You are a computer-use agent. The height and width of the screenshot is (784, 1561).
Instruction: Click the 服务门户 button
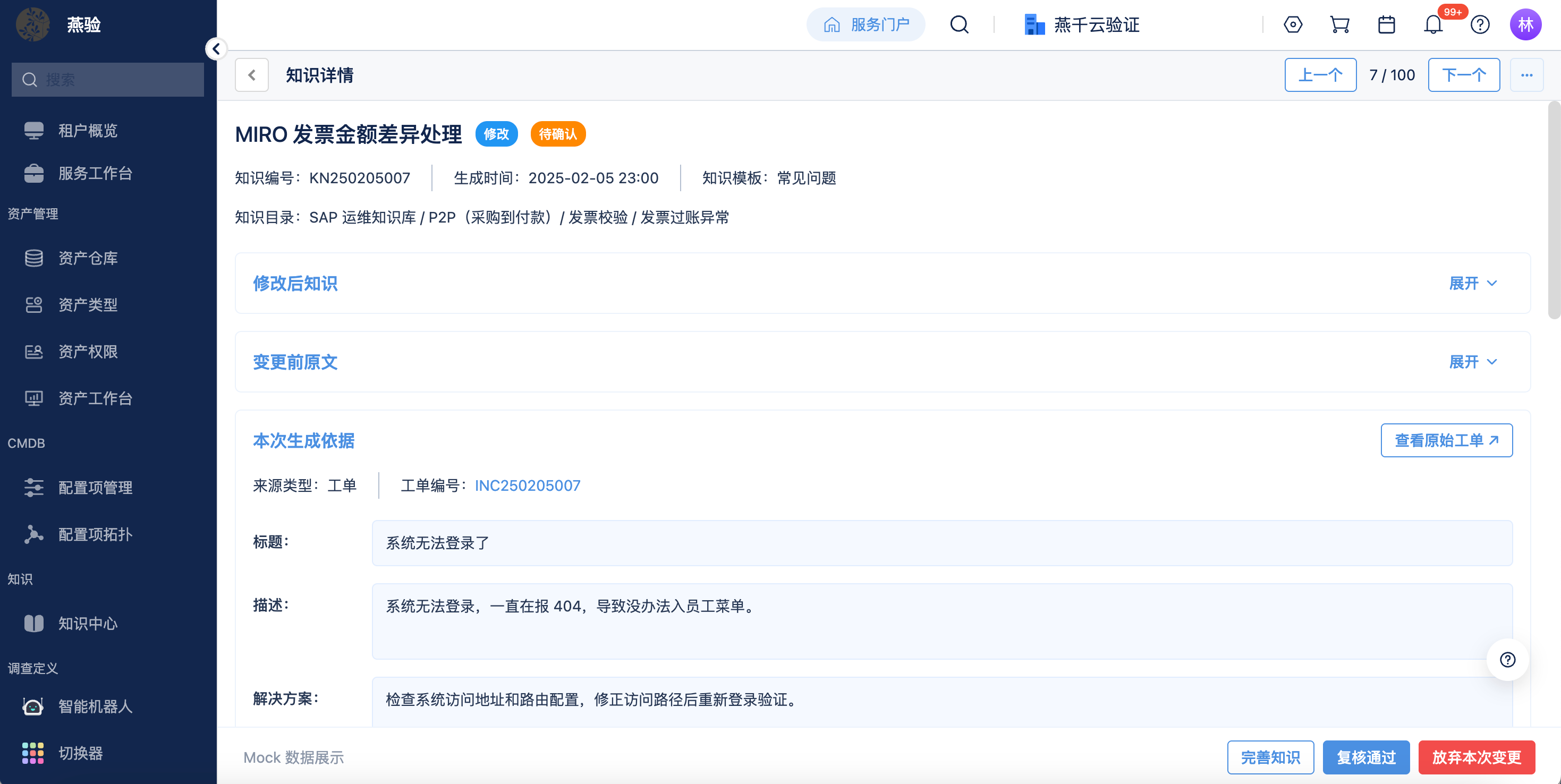click(x=866, y=25)
